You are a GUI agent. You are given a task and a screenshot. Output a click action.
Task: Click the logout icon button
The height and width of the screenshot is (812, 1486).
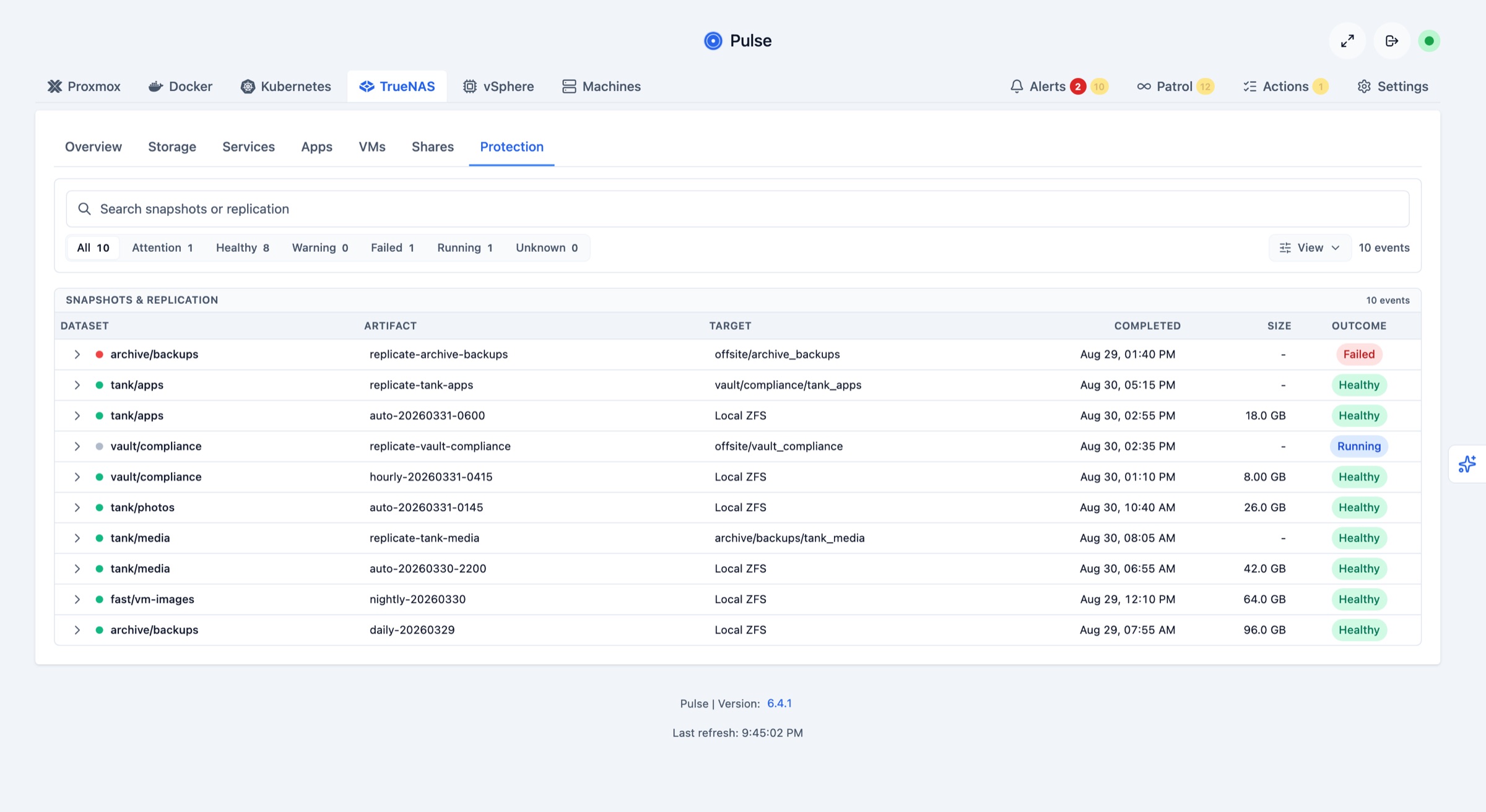pos(1392,41)
